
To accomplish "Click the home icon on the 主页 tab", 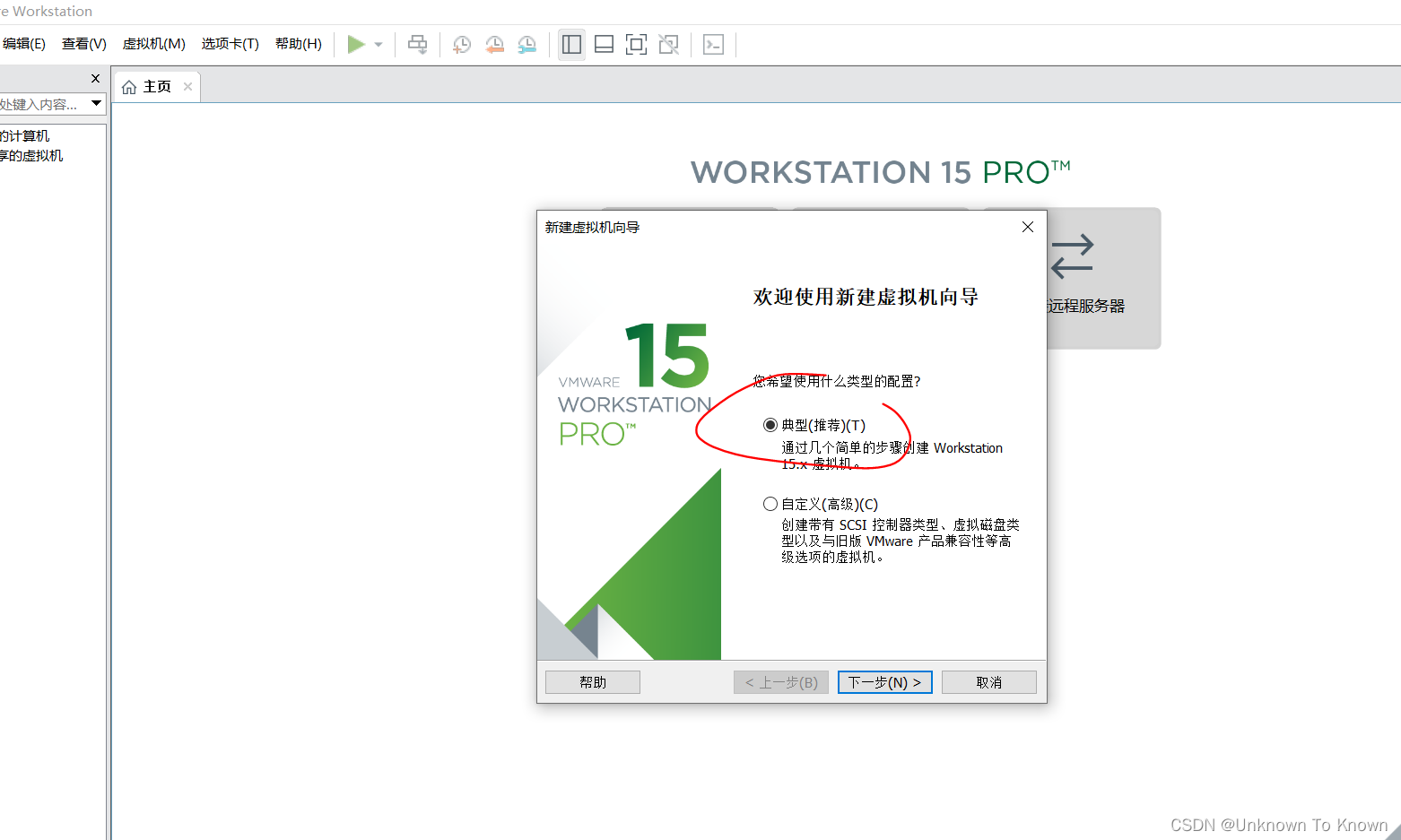I will [x=129, y=87].
